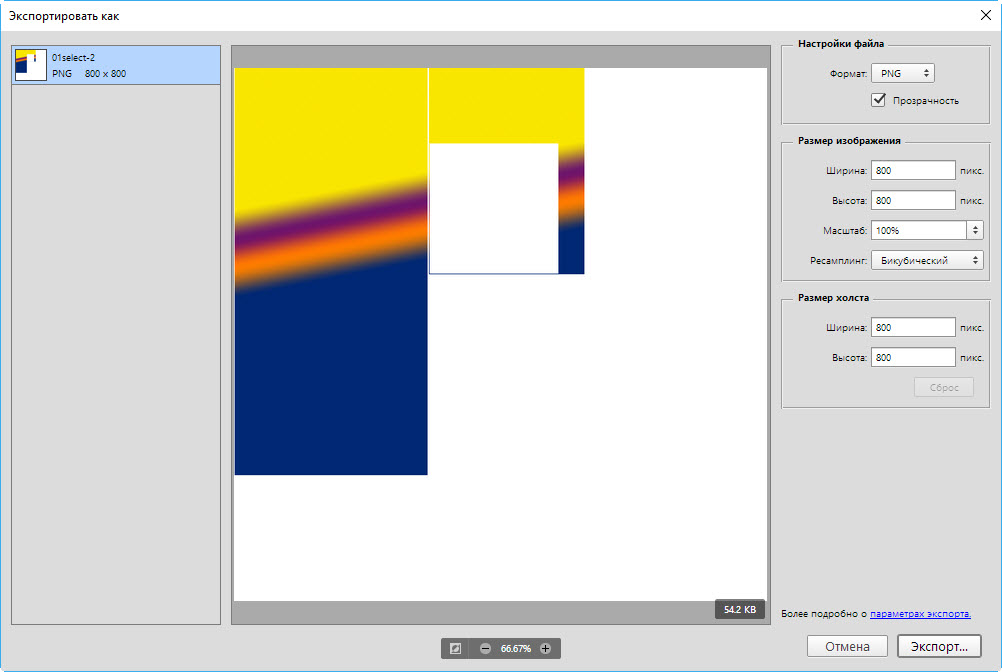The image size is (1002, 672).
Task: Expand the Масштаб dropdown arrow
Action: click(x=974, y=230)
